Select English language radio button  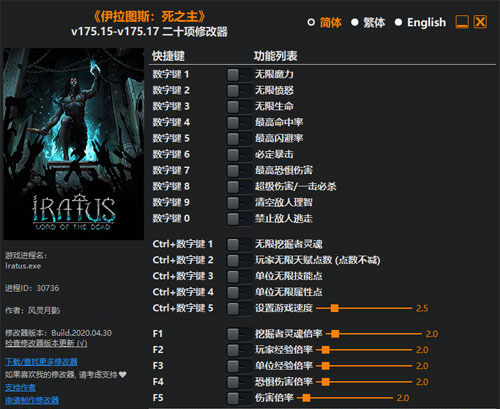pyautogui.click(x=398, y=22)
